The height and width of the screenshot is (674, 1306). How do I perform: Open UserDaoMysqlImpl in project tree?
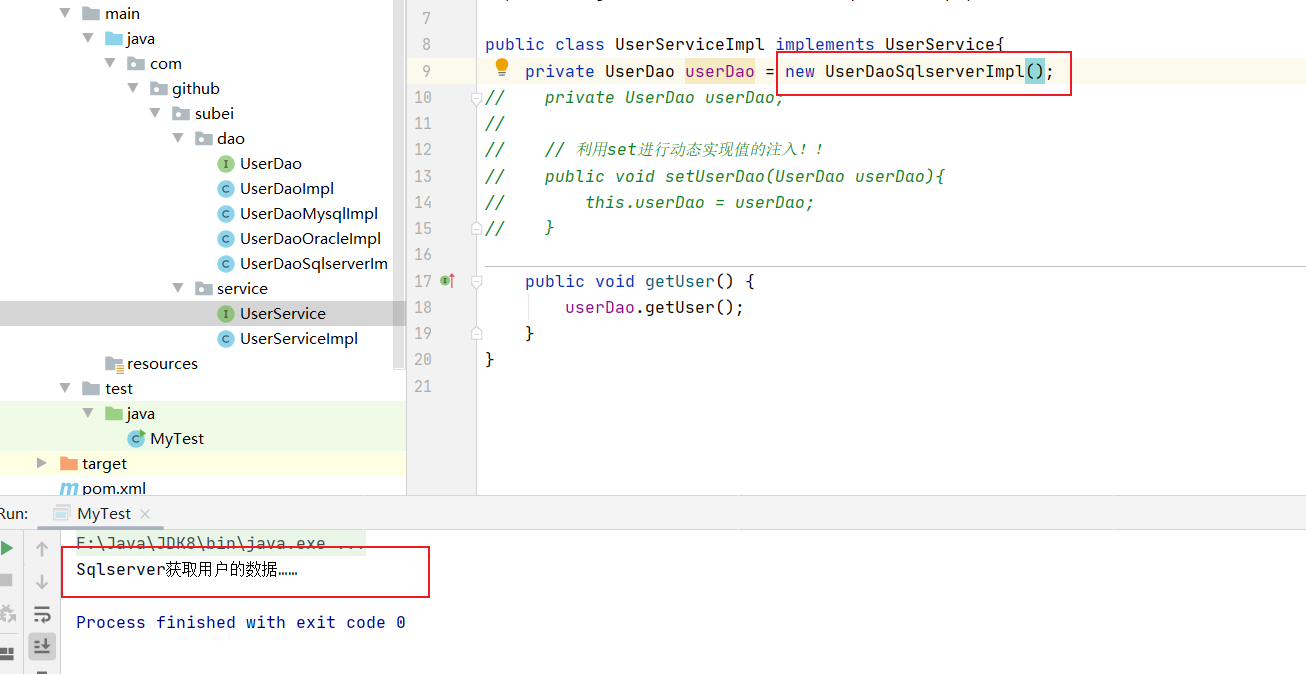308,213
